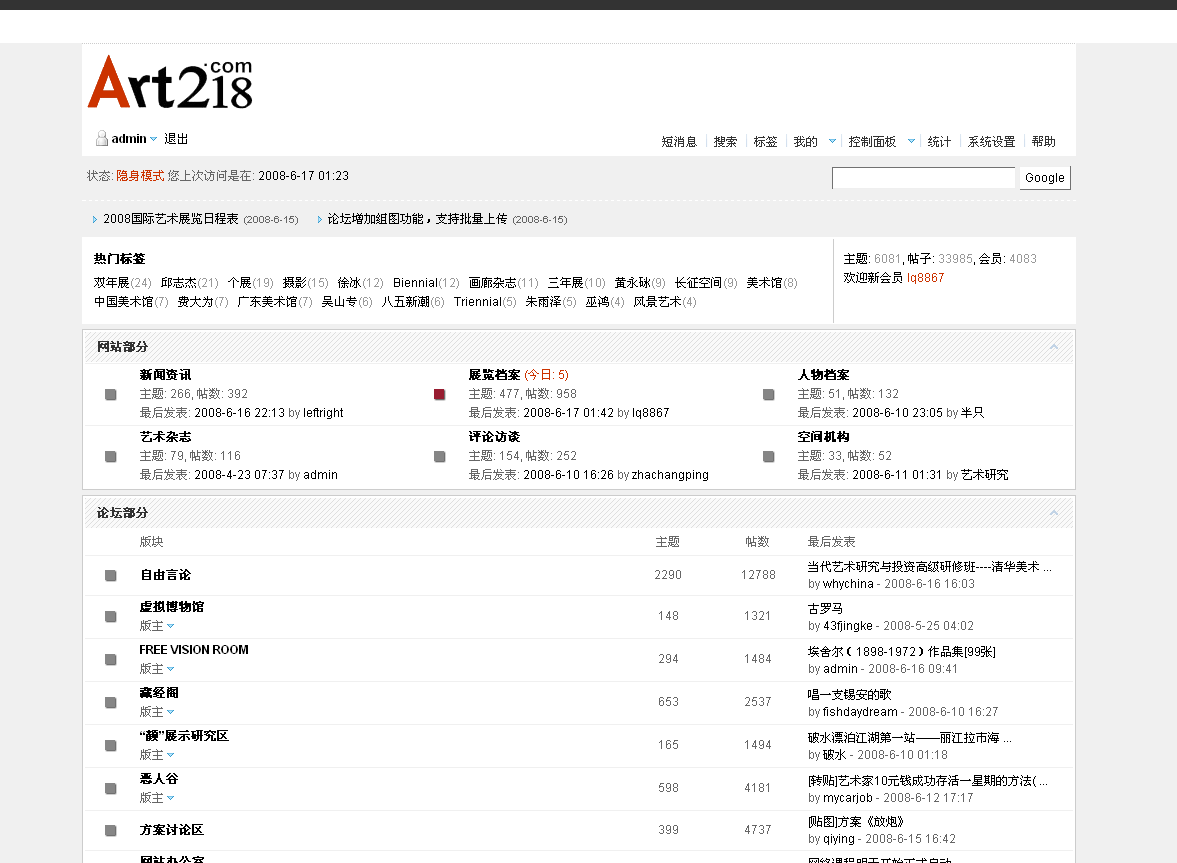The width and height of the screenshot is (1177, 863).
Task: Click the 双年展 hot tag
Action: click(x=111, y=283)
